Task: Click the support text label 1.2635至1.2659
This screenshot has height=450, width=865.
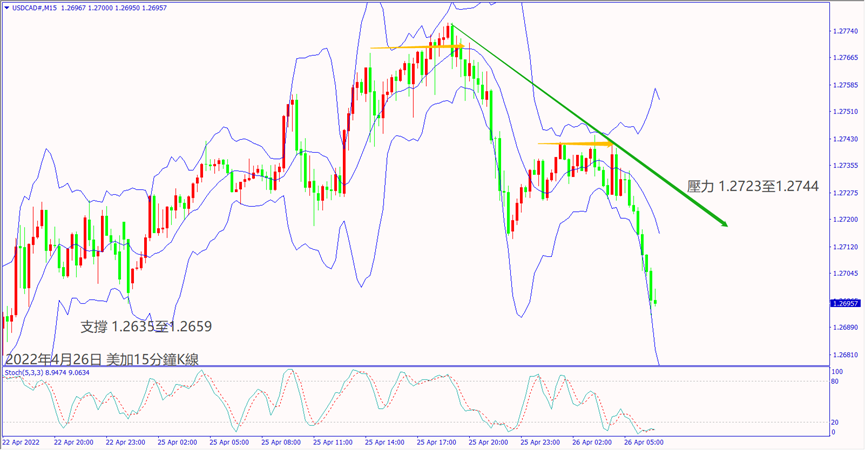Action: point(146,326)
